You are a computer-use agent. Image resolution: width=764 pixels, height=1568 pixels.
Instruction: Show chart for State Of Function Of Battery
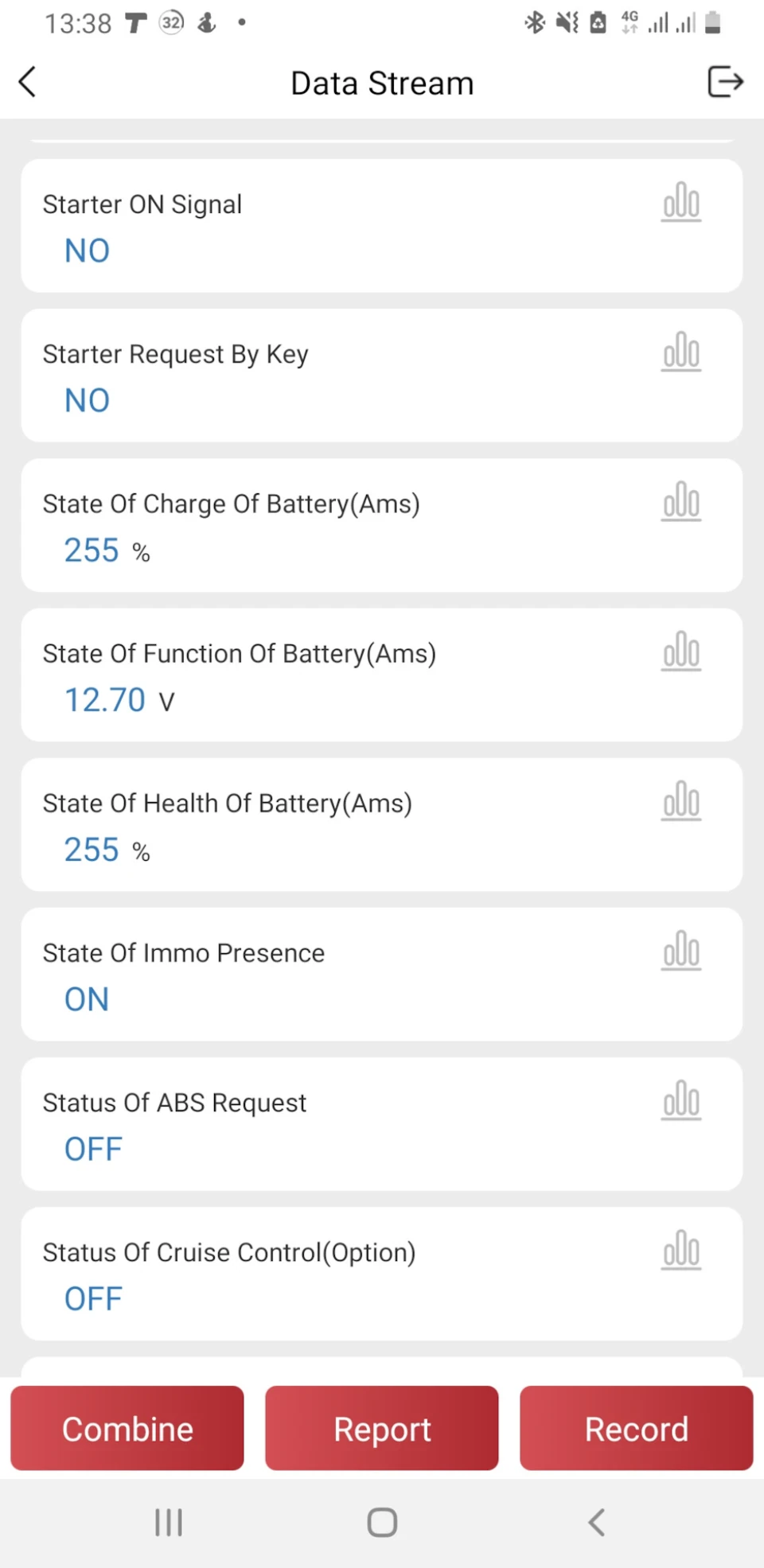681,651
